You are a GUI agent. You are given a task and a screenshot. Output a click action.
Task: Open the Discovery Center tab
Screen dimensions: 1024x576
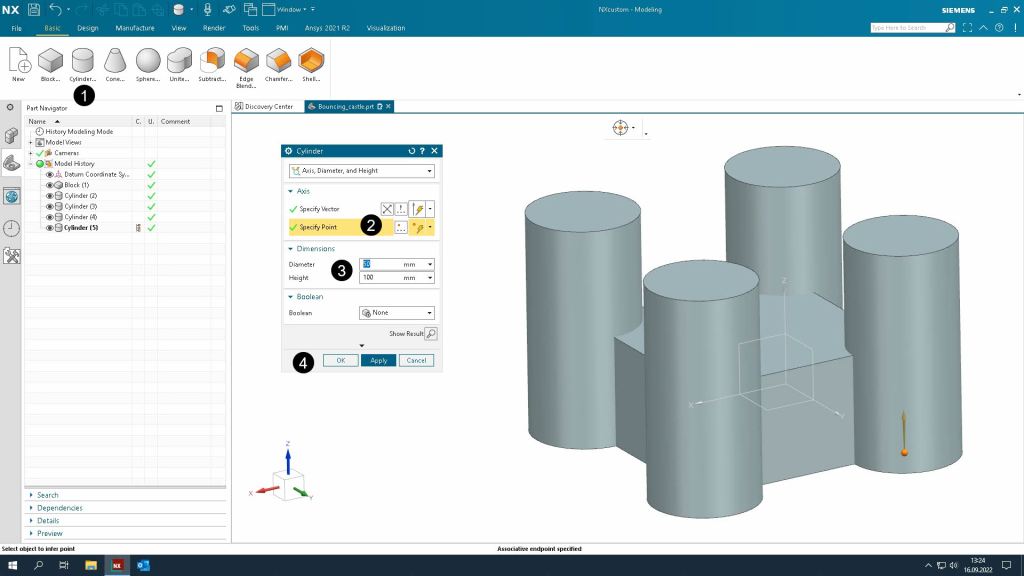(x=264, y=106)
